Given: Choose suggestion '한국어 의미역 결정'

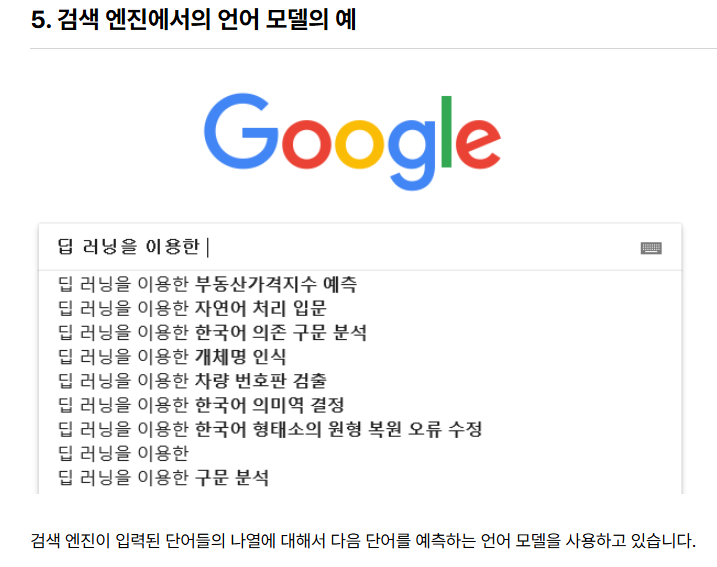Looking at the screenshot, I should (201, 405).
